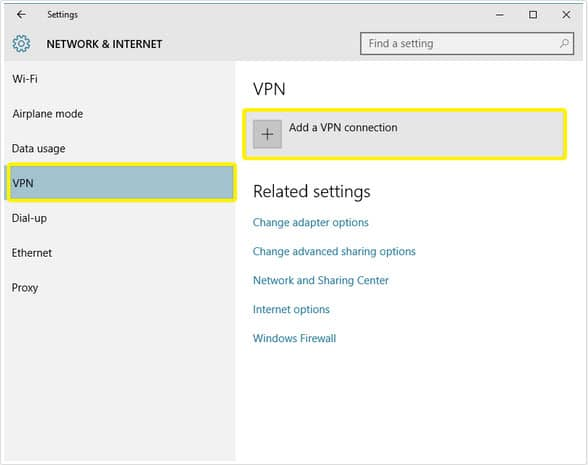This screenshot has height=465, width=588.
Task: Open the Proxy section
Action: tap(120, 288)
